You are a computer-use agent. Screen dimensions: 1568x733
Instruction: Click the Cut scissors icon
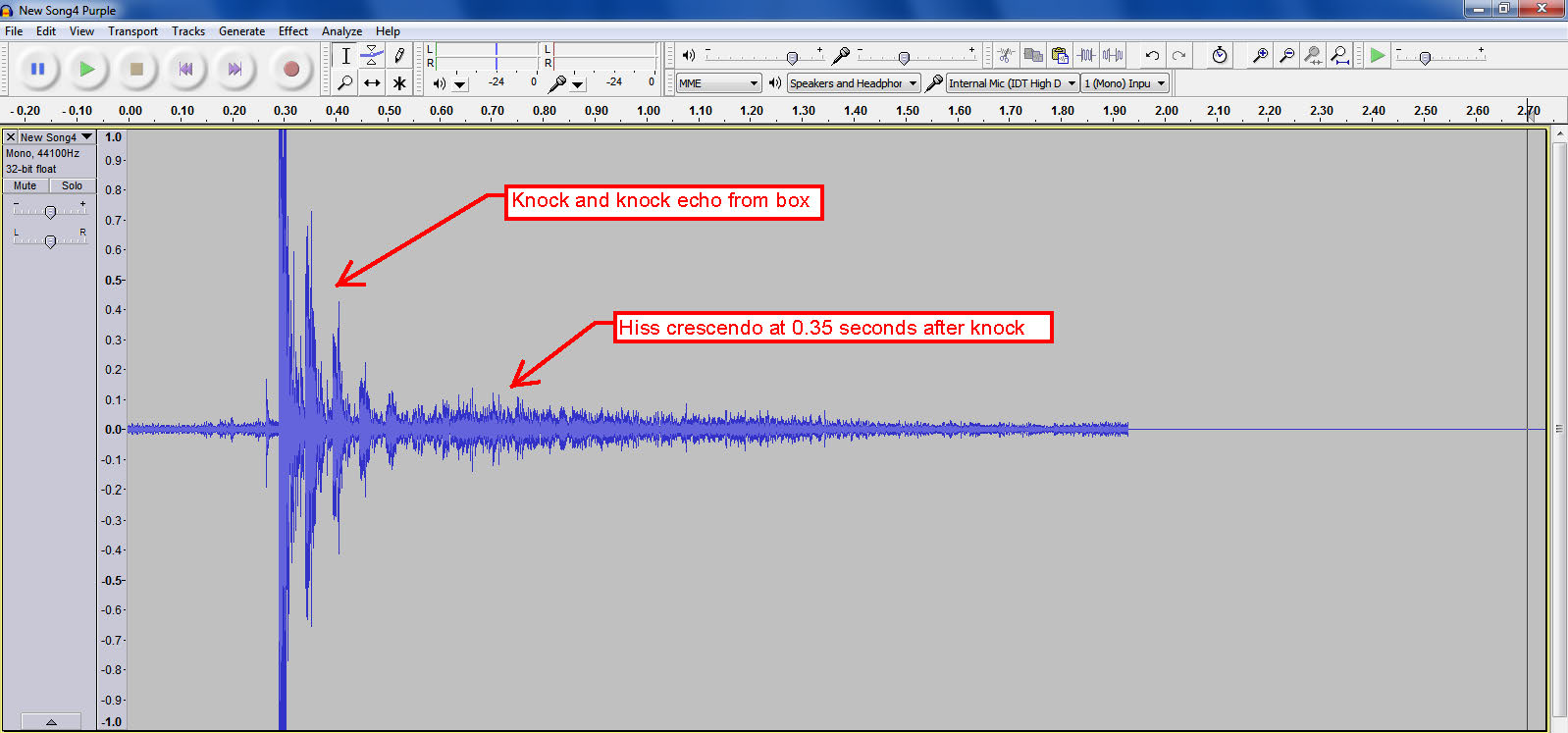1006,56
